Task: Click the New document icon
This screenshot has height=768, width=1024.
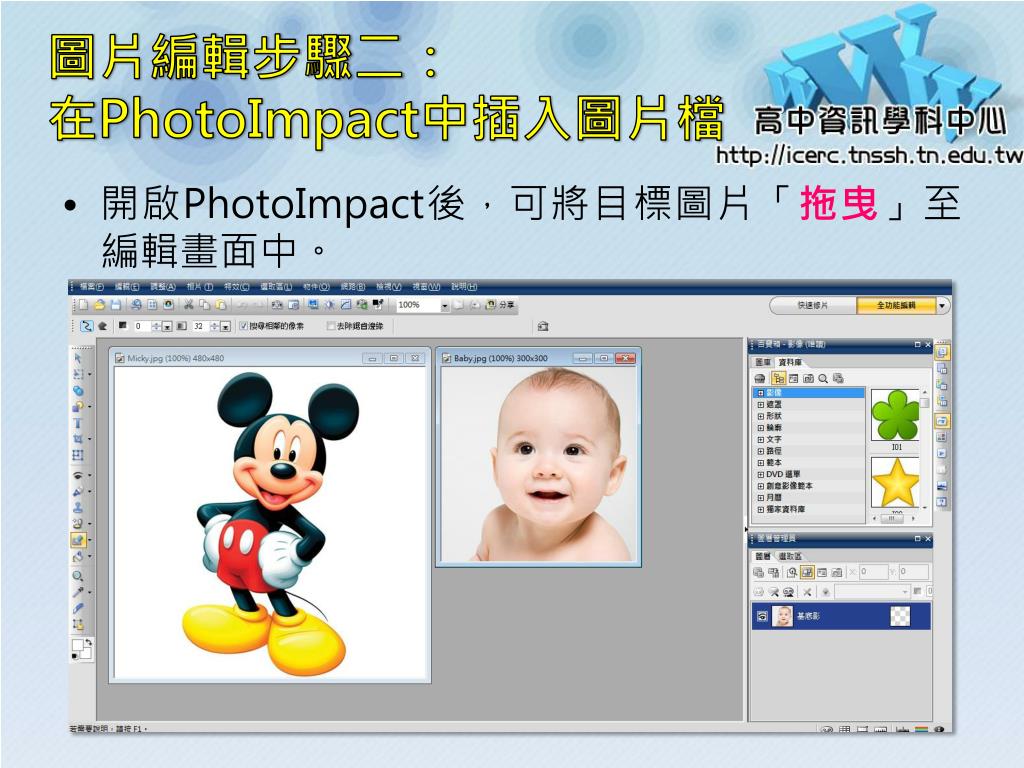Action: tap(83, 305)
